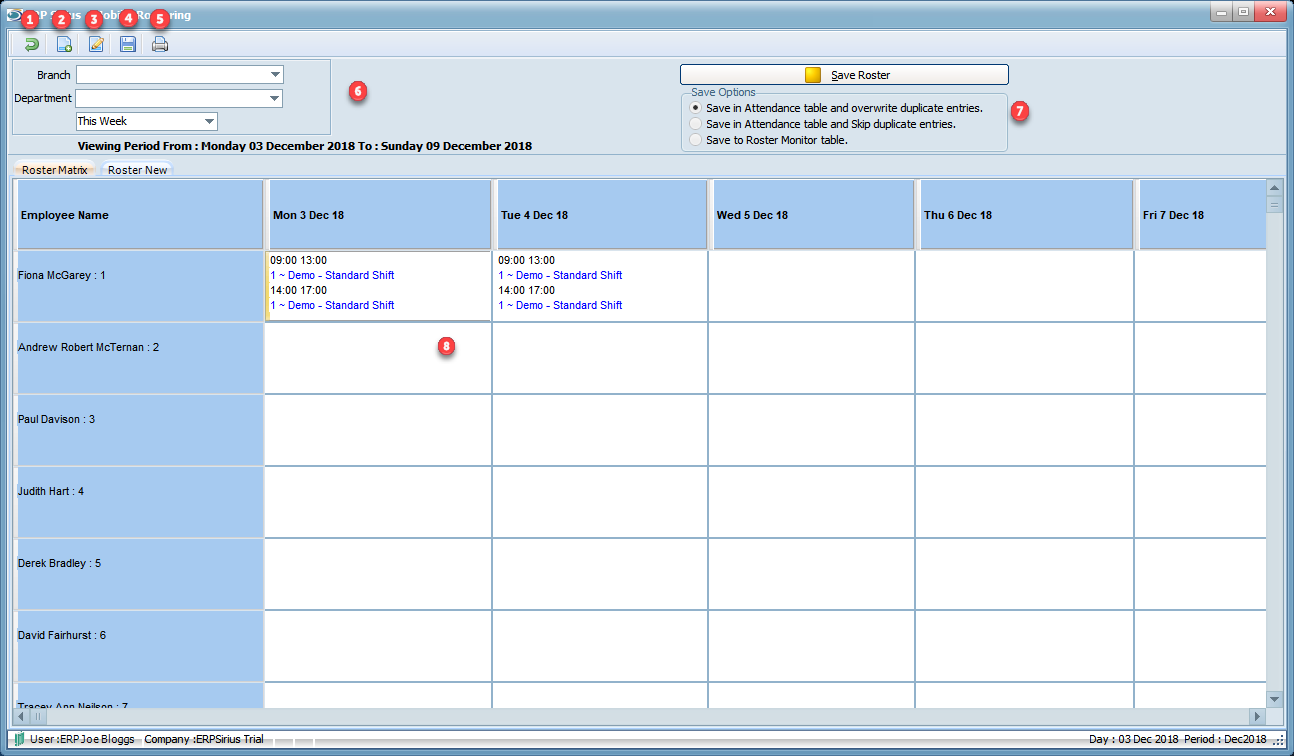This screenshot has height=756, width=1294.
Task: Select employee row Derek Bradley : 5
Action: pos(140,574)
